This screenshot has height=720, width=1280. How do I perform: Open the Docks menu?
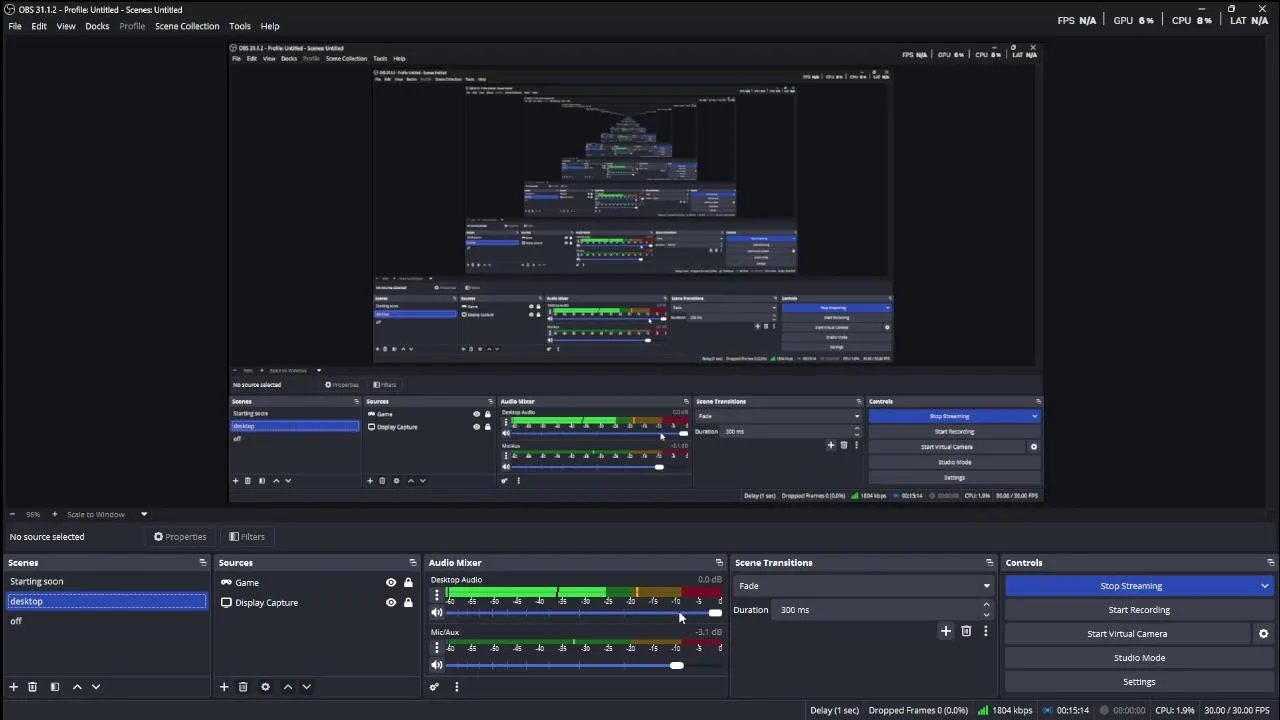pos(97,26)
